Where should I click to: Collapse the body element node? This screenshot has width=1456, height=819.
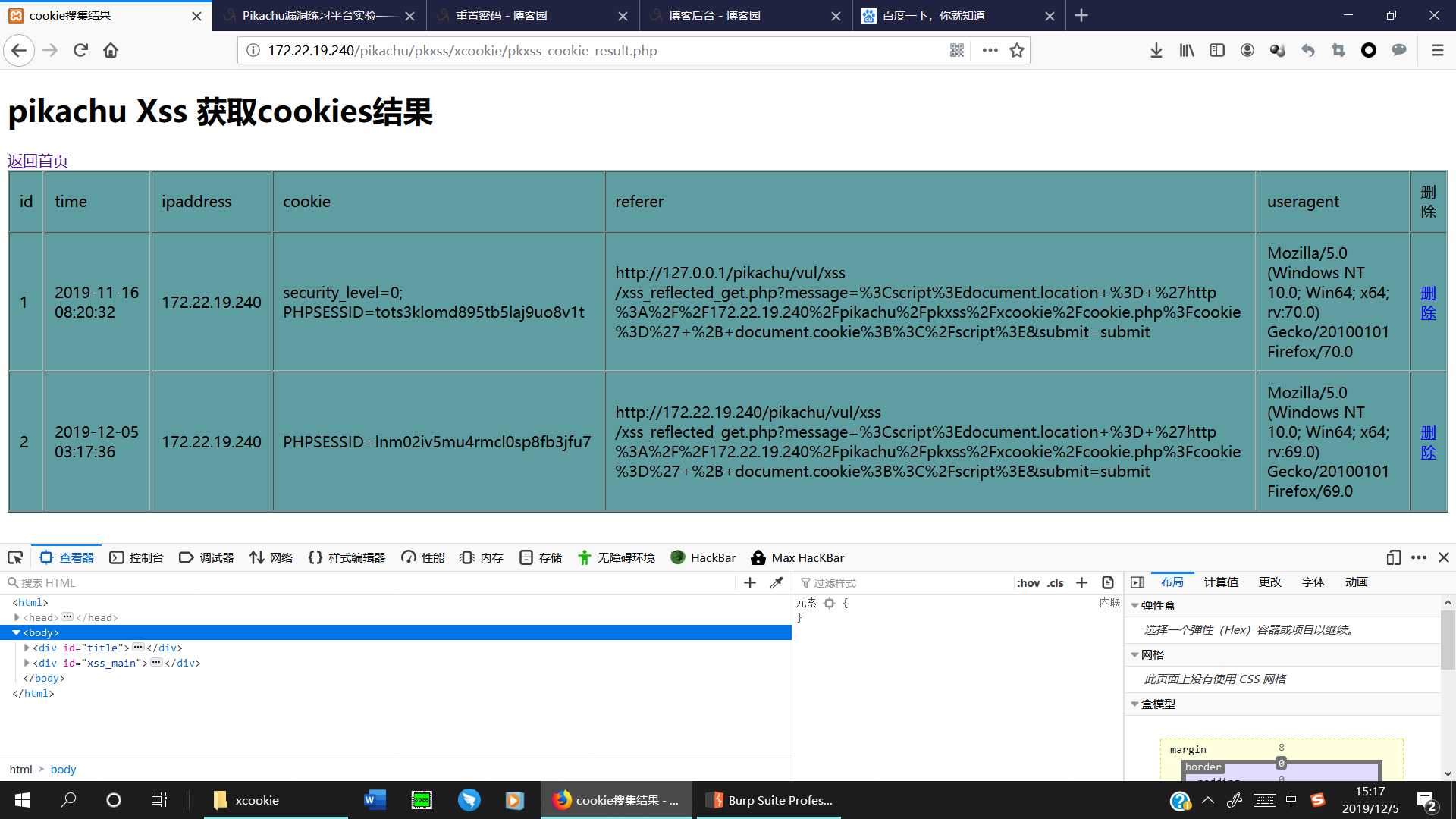[x=16, y=633]
